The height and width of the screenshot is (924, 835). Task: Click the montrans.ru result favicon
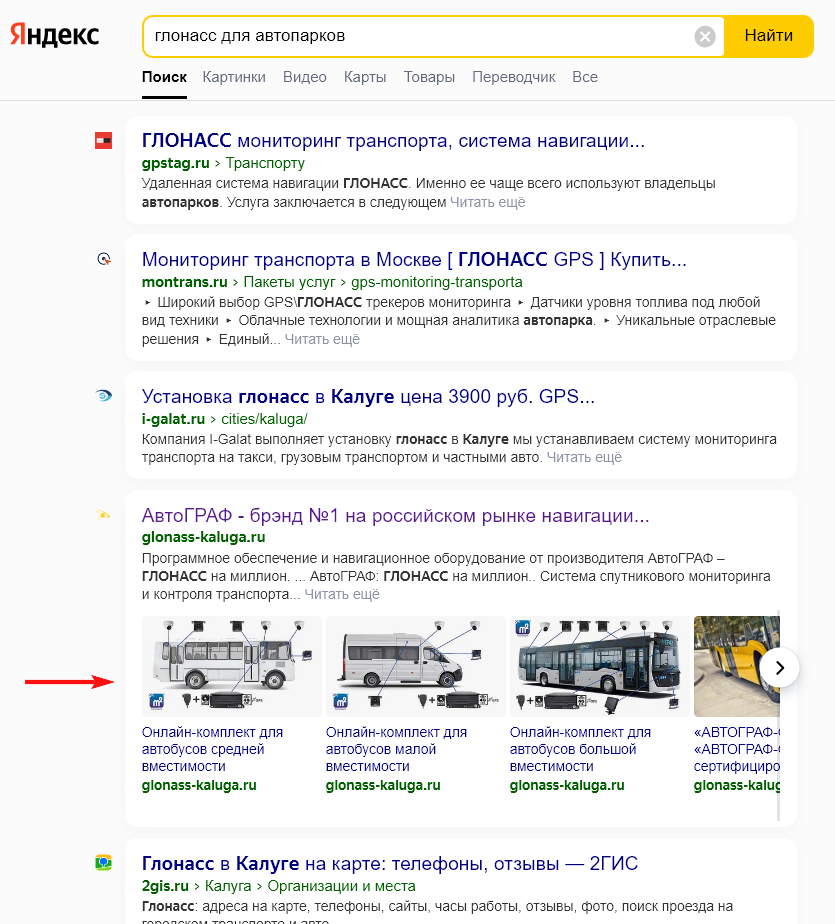(103, 258)
